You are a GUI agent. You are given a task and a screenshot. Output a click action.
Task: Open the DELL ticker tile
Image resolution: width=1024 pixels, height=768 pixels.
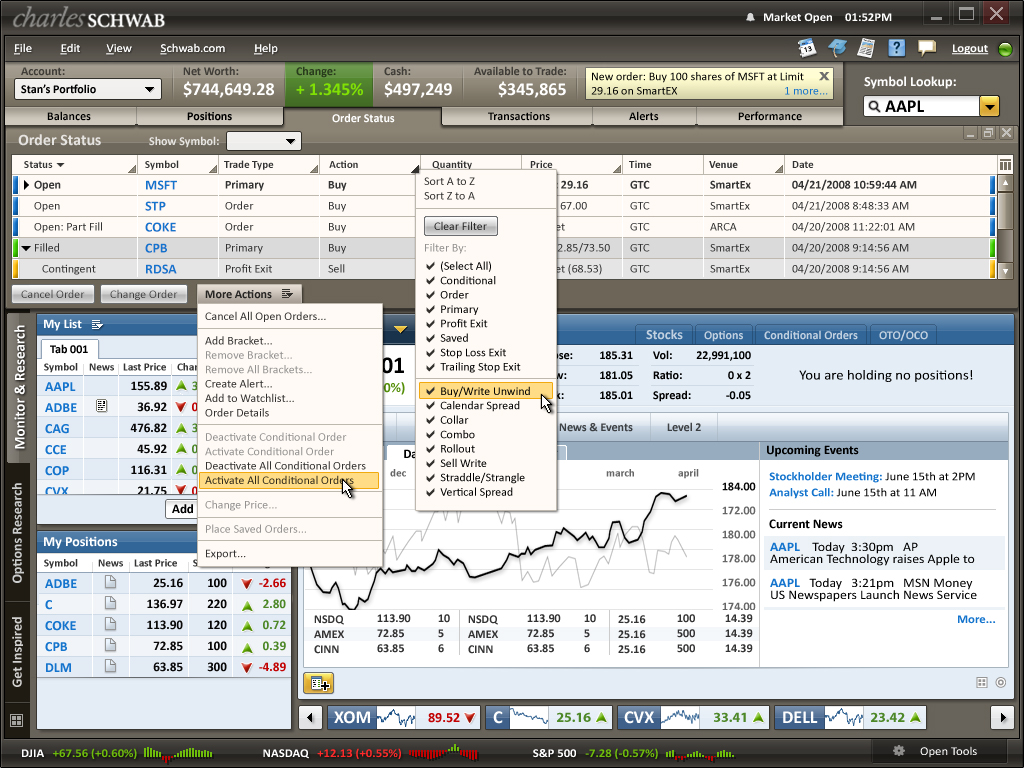pos(851,718)
